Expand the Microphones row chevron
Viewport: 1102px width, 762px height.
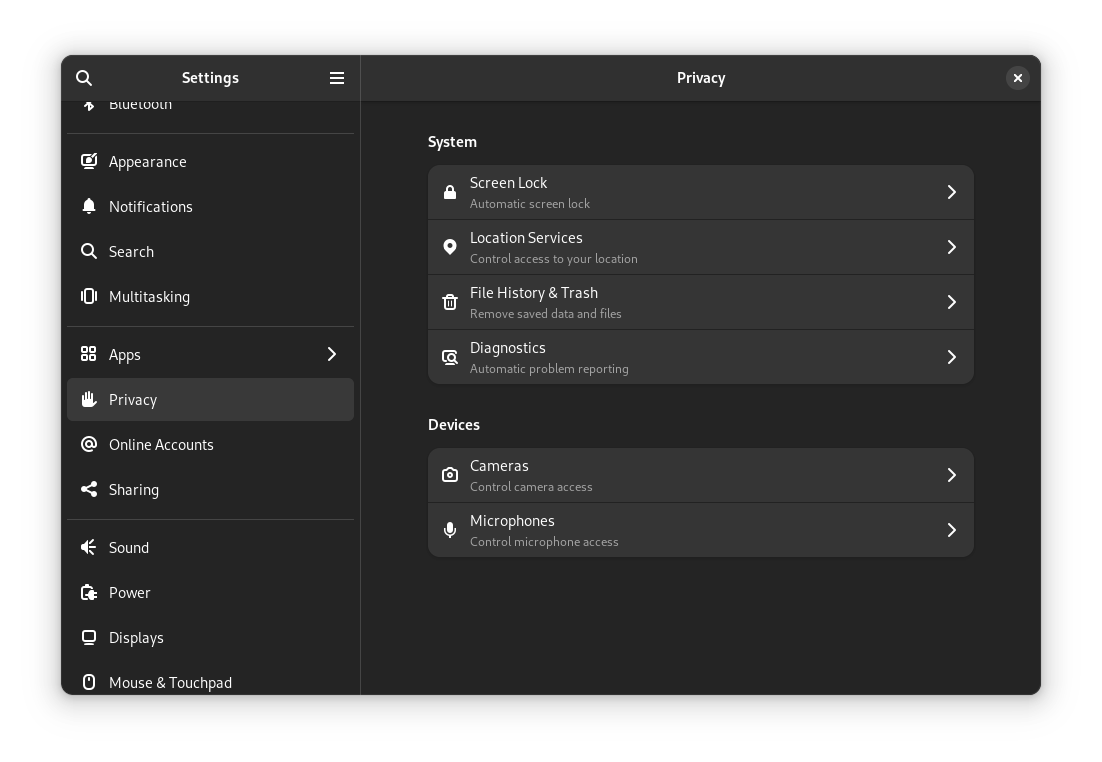pyautogui.click(x=951, y=530)
